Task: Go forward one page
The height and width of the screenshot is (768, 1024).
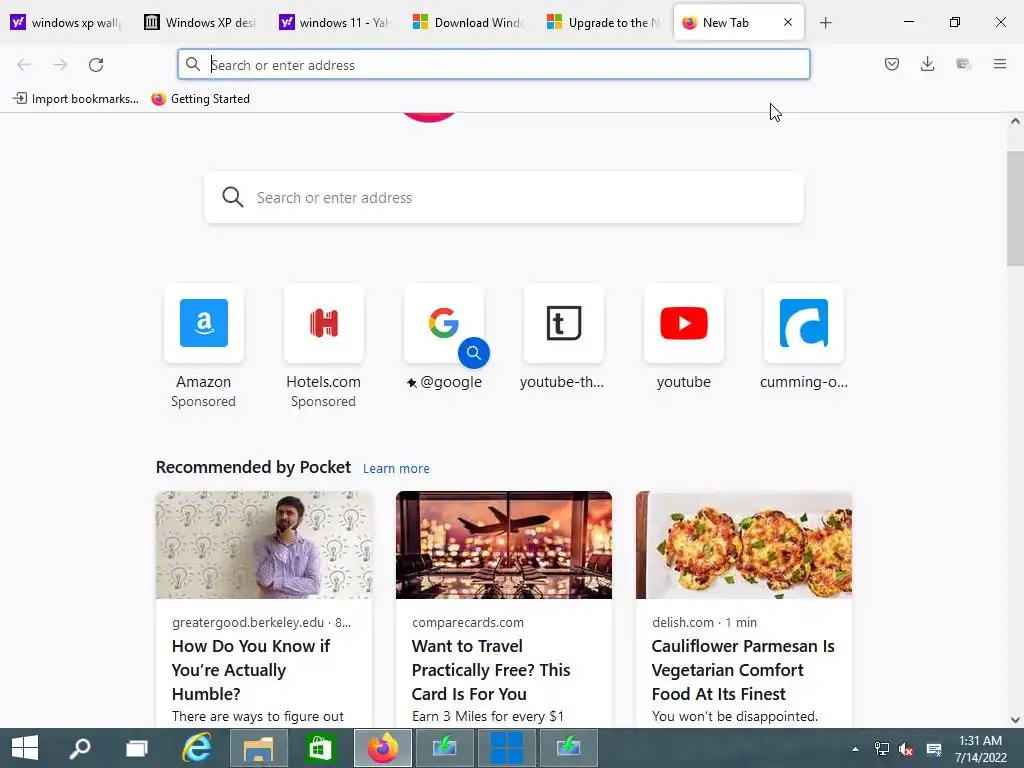Action: (x=60, y=65)
